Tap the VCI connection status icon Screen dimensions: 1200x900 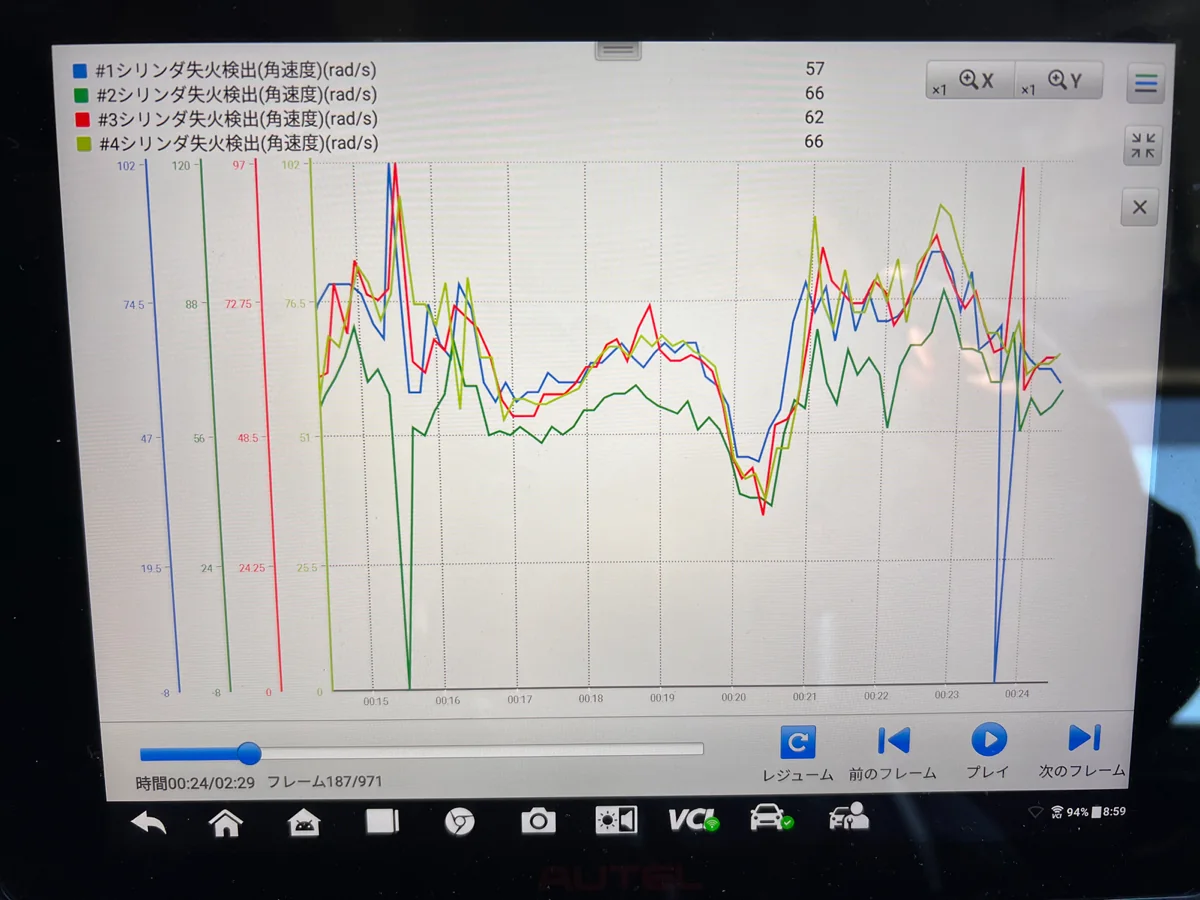tap(694, 820)
